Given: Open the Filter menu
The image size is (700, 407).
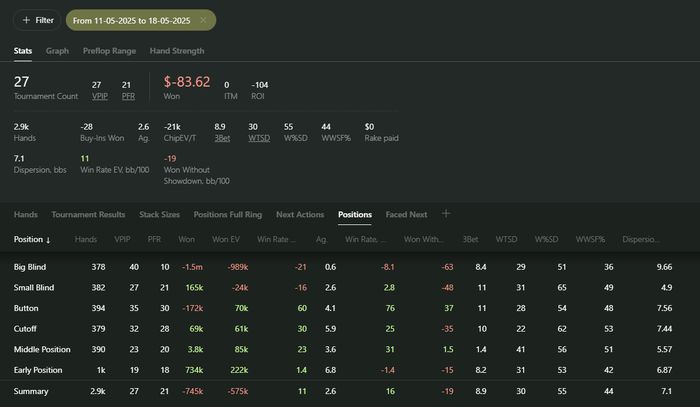Looking at the screenshot, I should pyautogui.click(x=37, y=20).
